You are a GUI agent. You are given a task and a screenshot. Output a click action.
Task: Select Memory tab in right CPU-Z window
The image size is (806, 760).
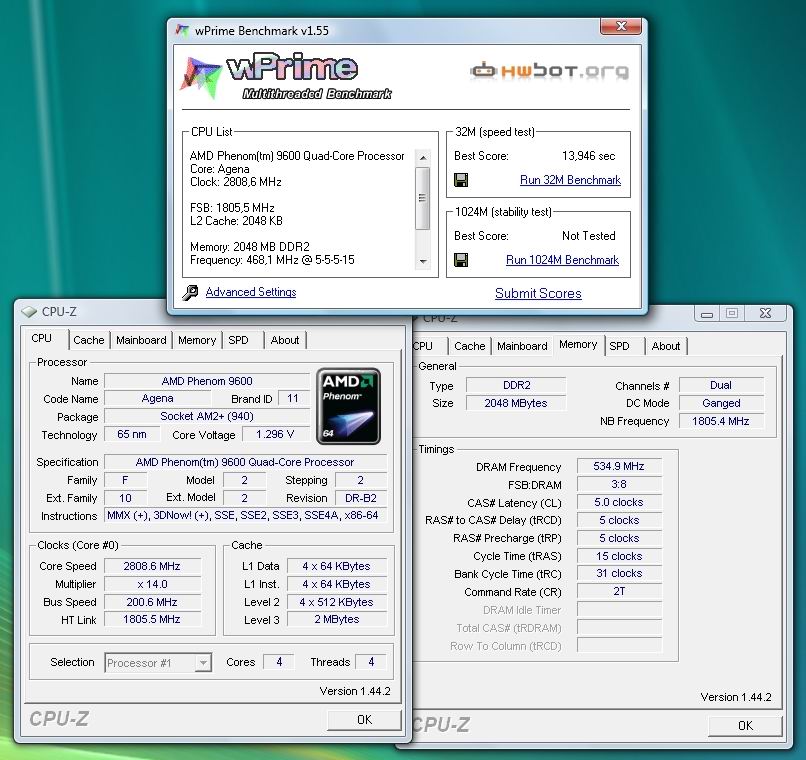pos(578,344)
